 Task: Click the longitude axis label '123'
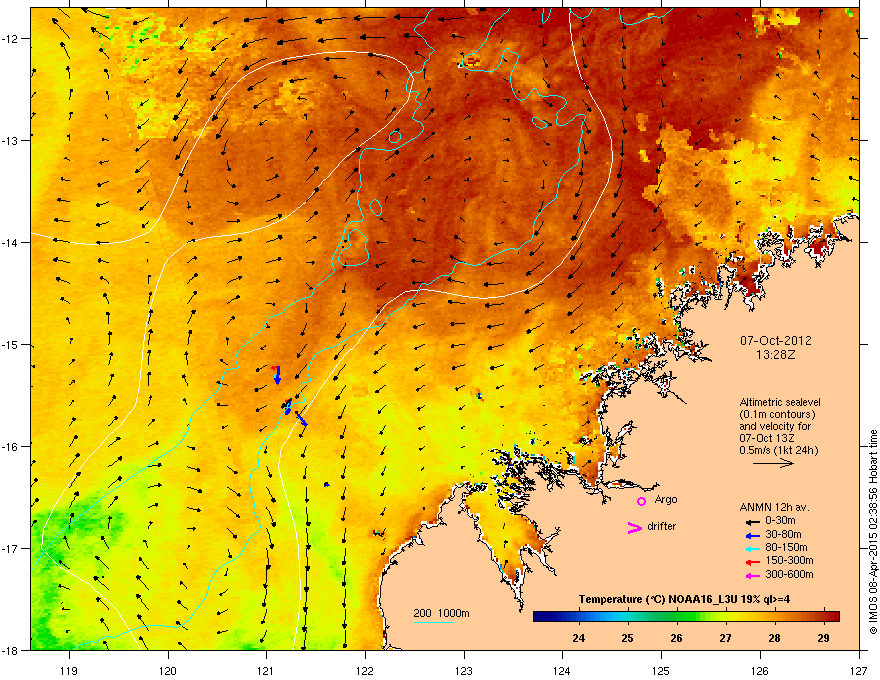[464, 670]
